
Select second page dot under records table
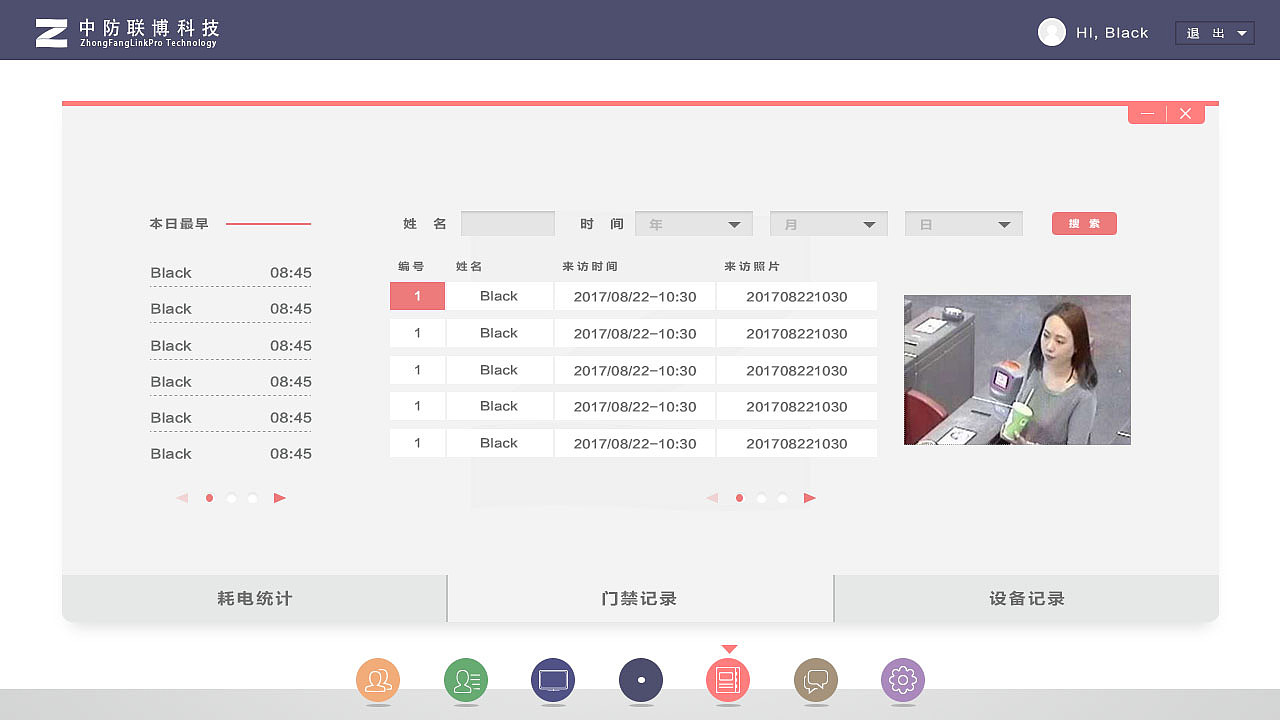[x=761, y=498]
